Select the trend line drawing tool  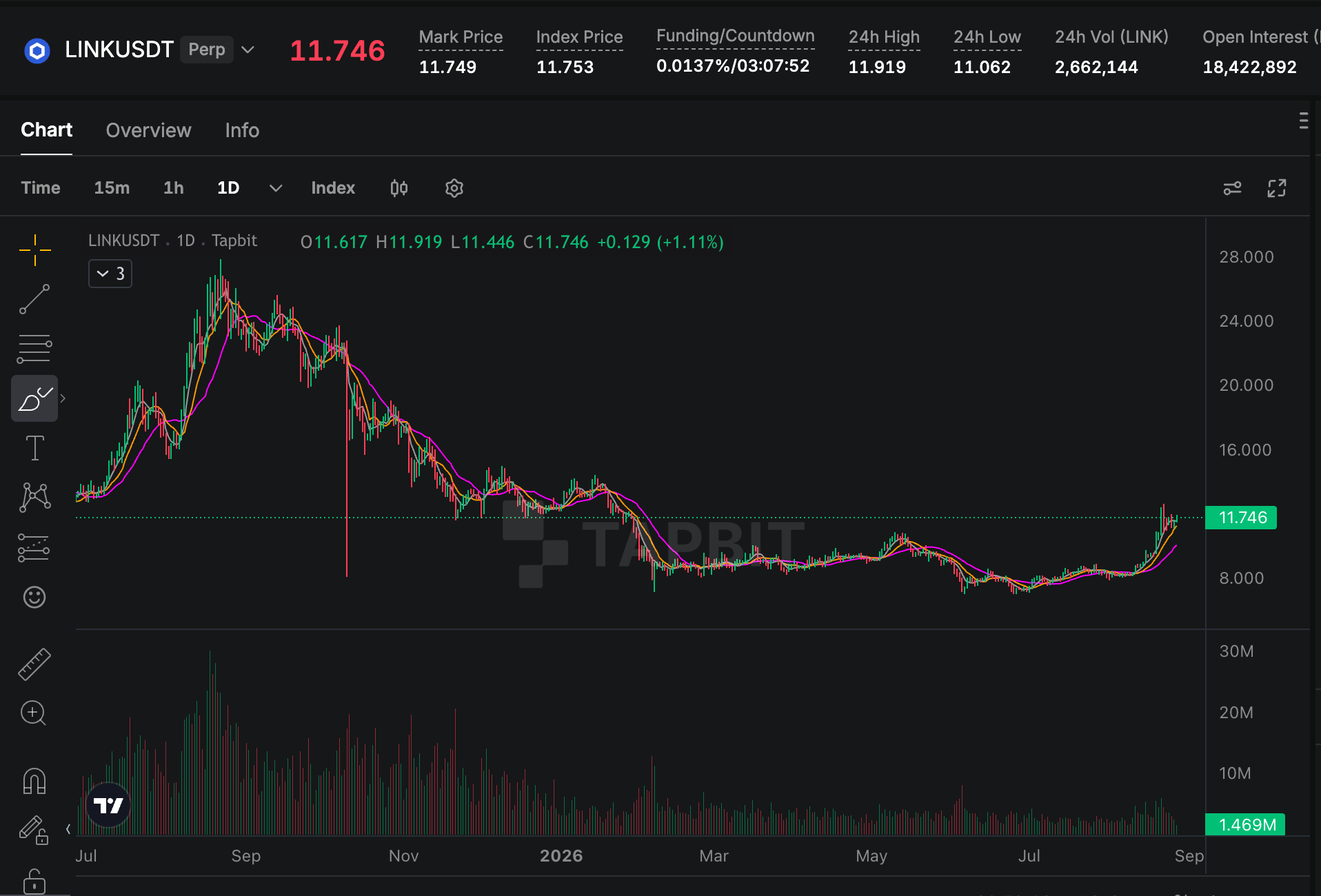coord(34,299)
